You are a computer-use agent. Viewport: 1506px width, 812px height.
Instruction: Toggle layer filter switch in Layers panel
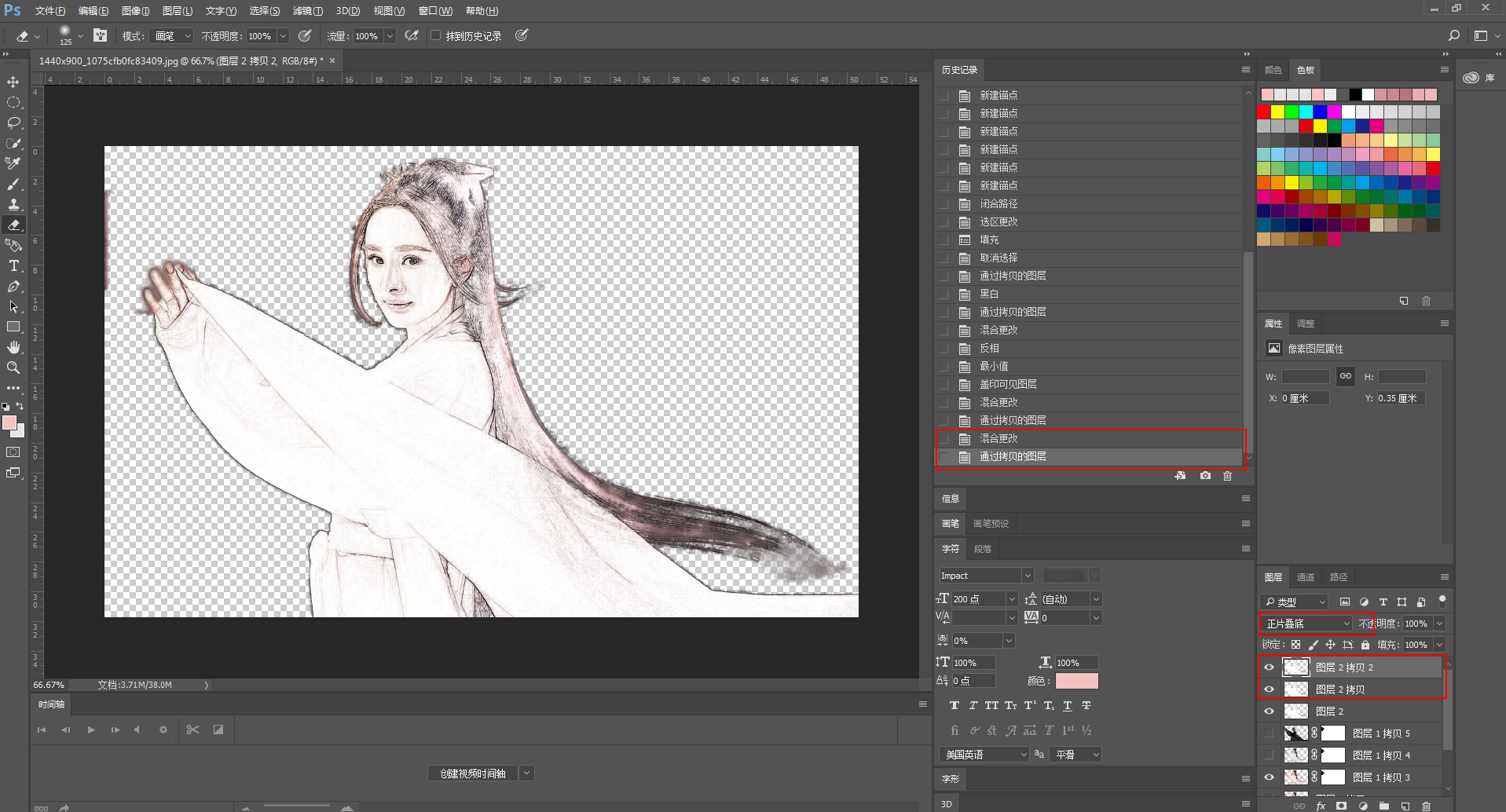tap(1442, 601)
